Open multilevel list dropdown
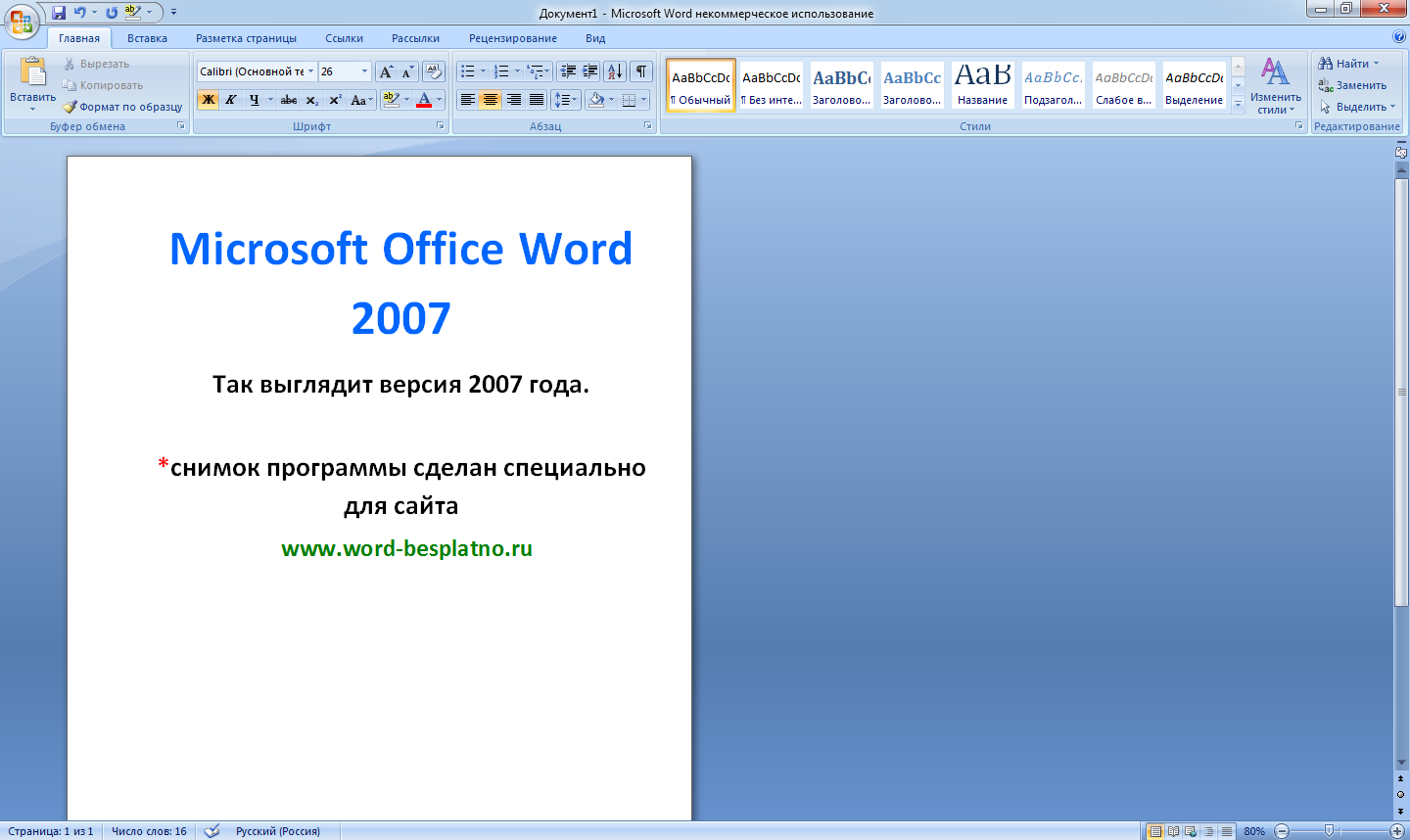Viewport: 1410px width, 840px height. tap(539, 71)
